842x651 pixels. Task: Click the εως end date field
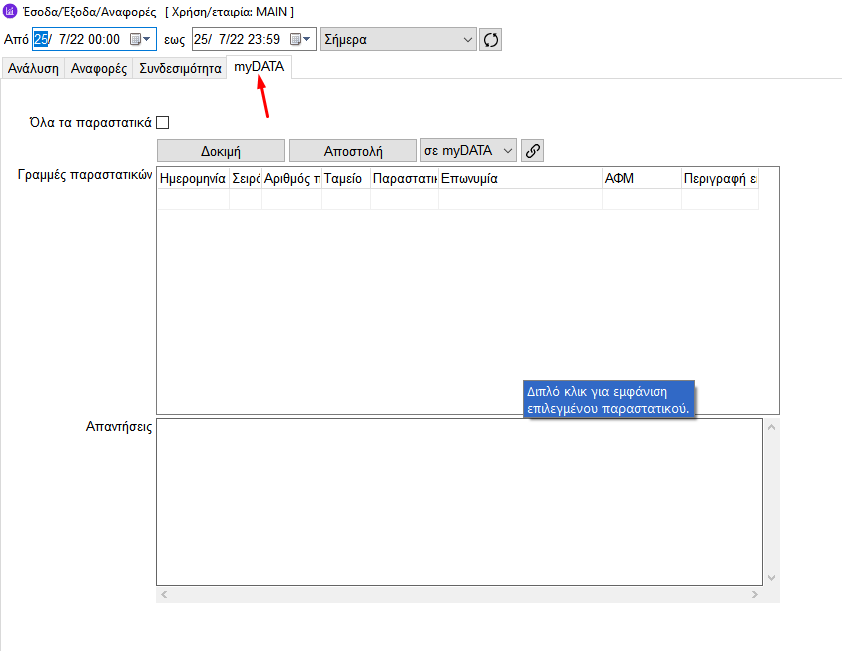(x=254, y=39)
